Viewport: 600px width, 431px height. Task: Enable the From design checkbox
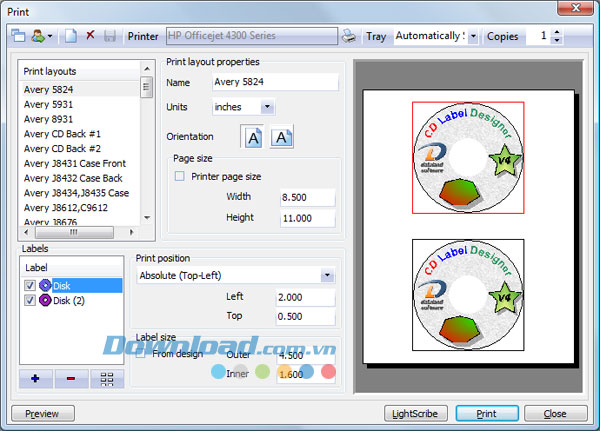(140, 354)
